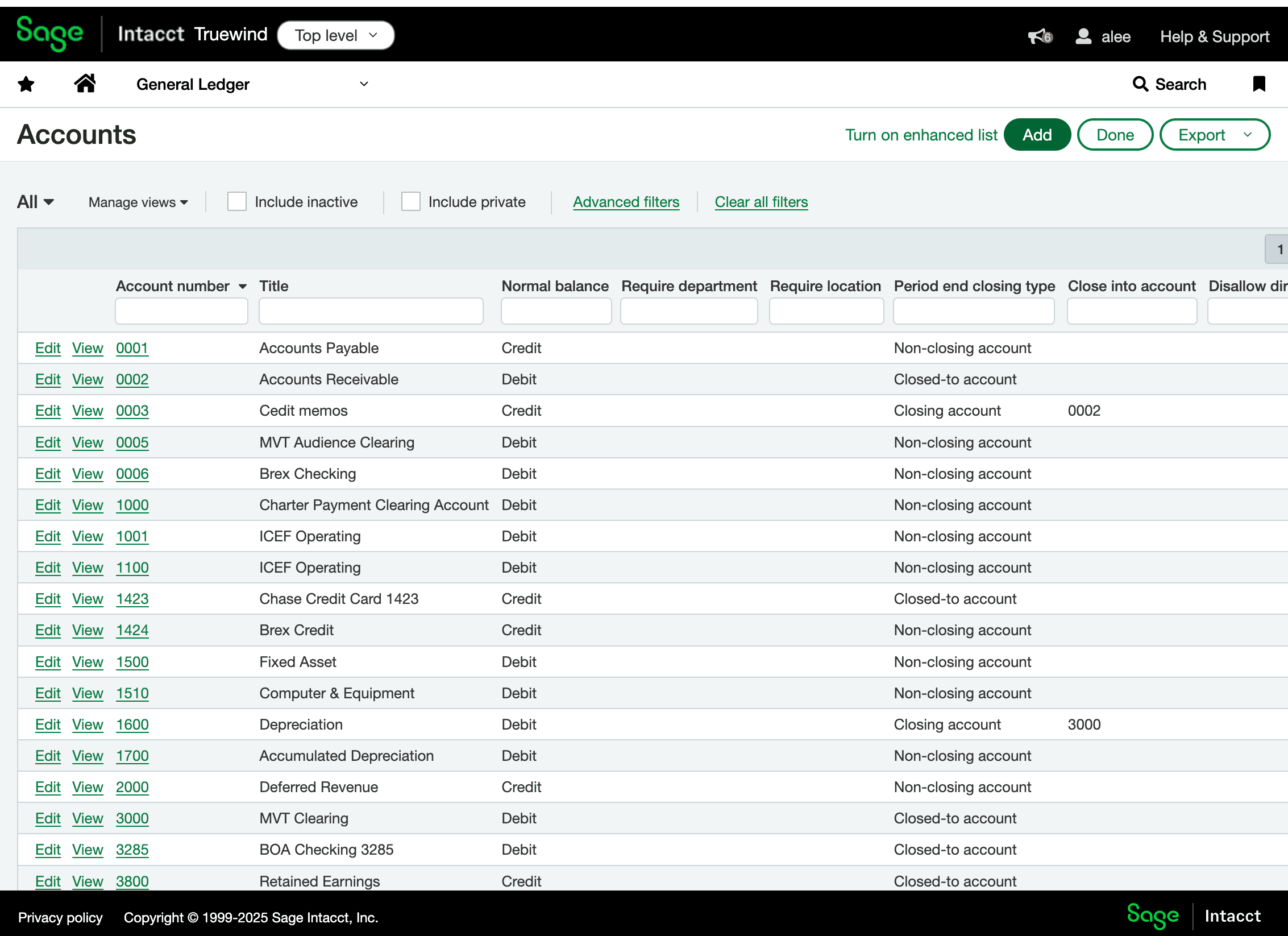Screen dimensions: 1288x936
Task: Toggle Include inactive checkbox
Action: point(236,202)
